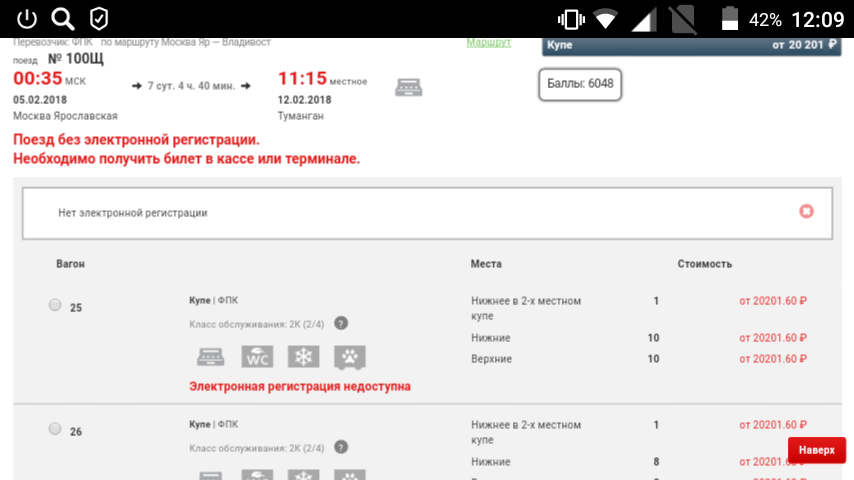854x480 pixels.
Task: Select wagon 26 radio button
Action: 55,429
